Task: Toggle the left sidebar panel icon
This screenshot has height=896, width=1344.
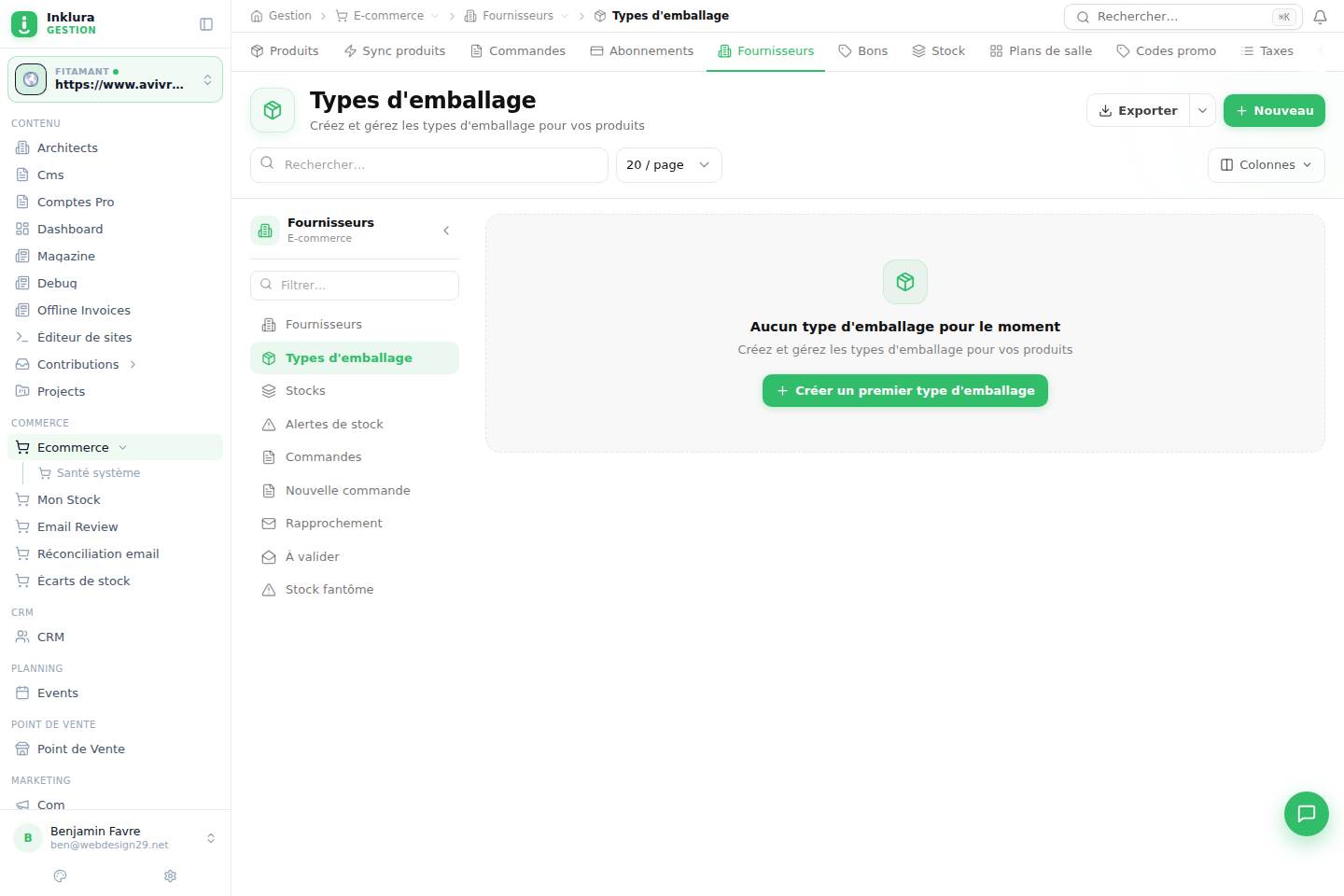Action: click(206, 24)
